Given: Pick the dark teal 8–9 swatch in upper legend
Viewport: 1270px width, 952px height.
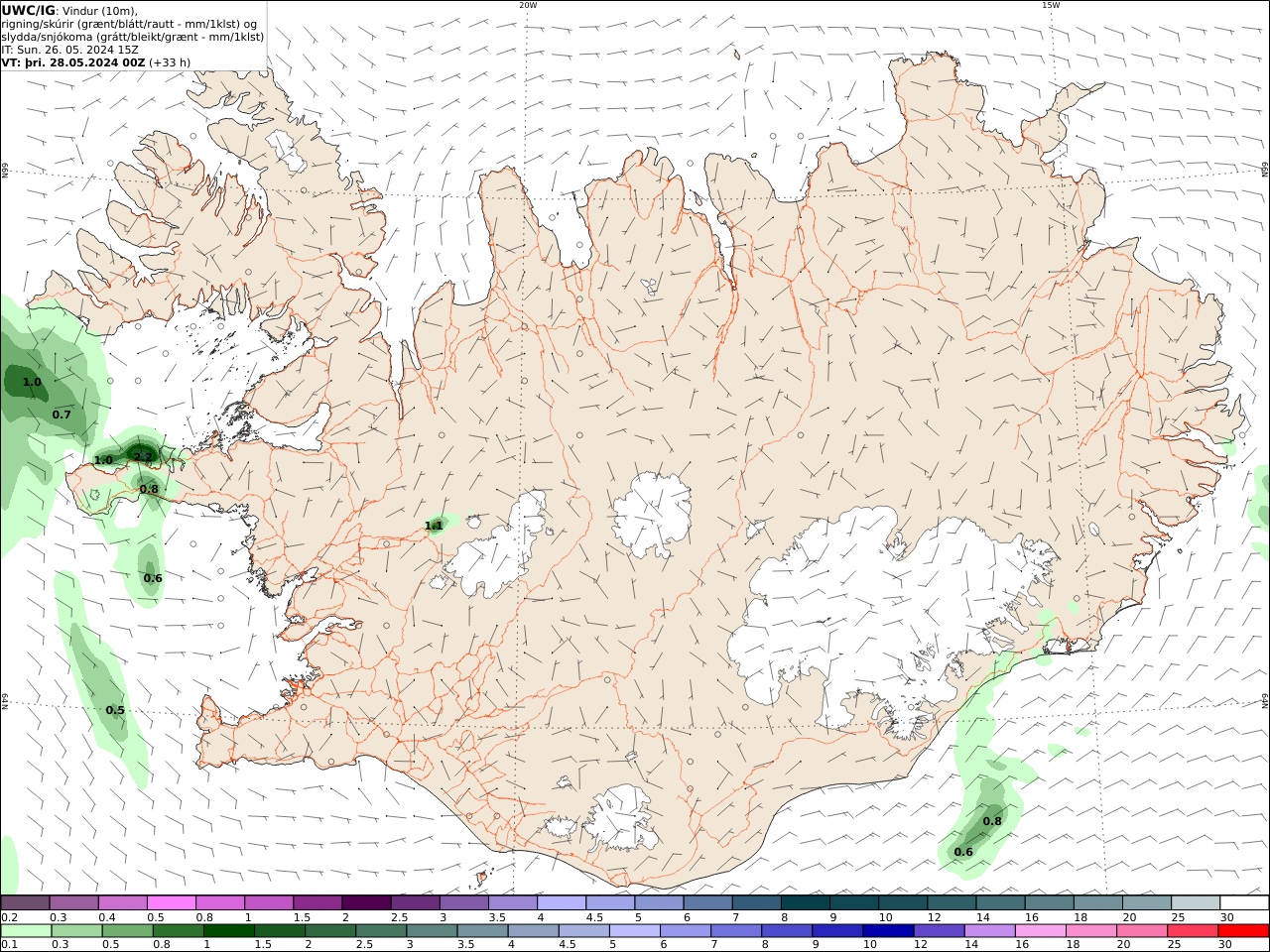Looking at the screenshot, I should [x=806, y=903].
